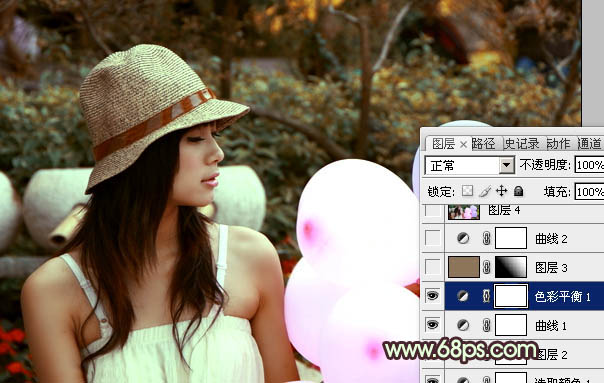Open the 史记录 (History) tab

click(x=522, y=144)
